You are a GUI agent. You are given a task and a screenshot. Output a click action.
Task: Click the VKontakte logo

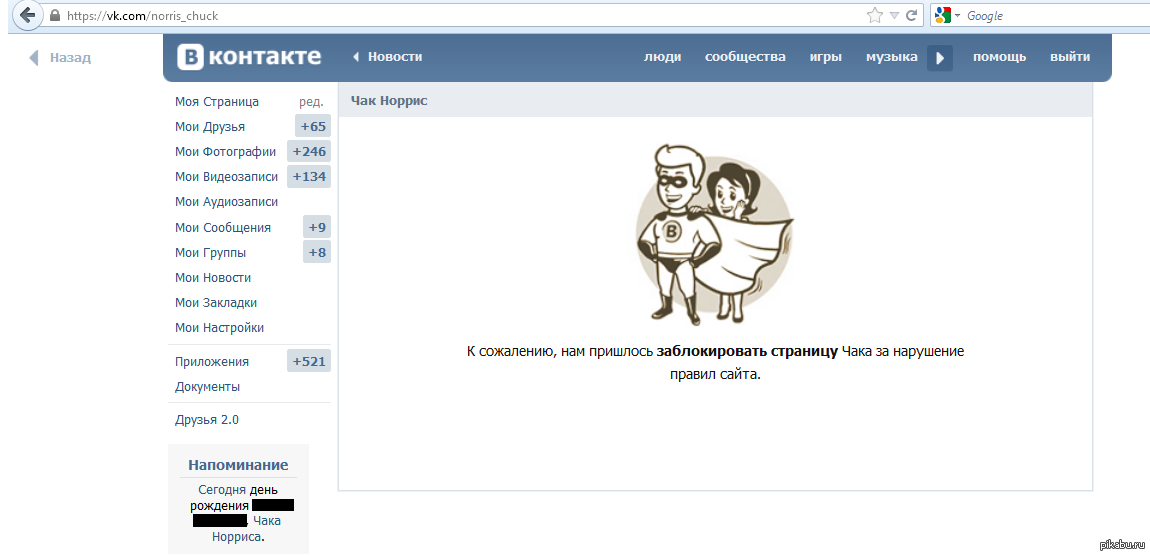pyautogui.click(x=250, y=57)
